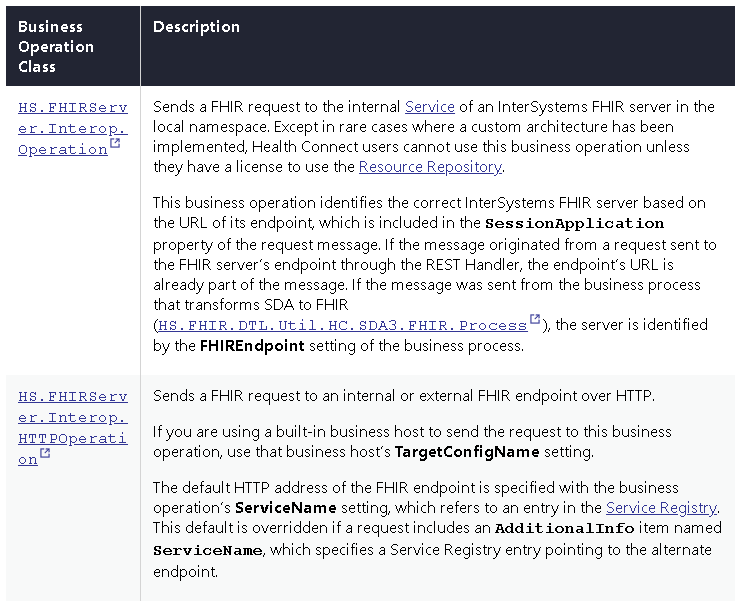
Task: Open the HS.FHIRServer.Interop.Operation class link
Action: tap(72, 128)
